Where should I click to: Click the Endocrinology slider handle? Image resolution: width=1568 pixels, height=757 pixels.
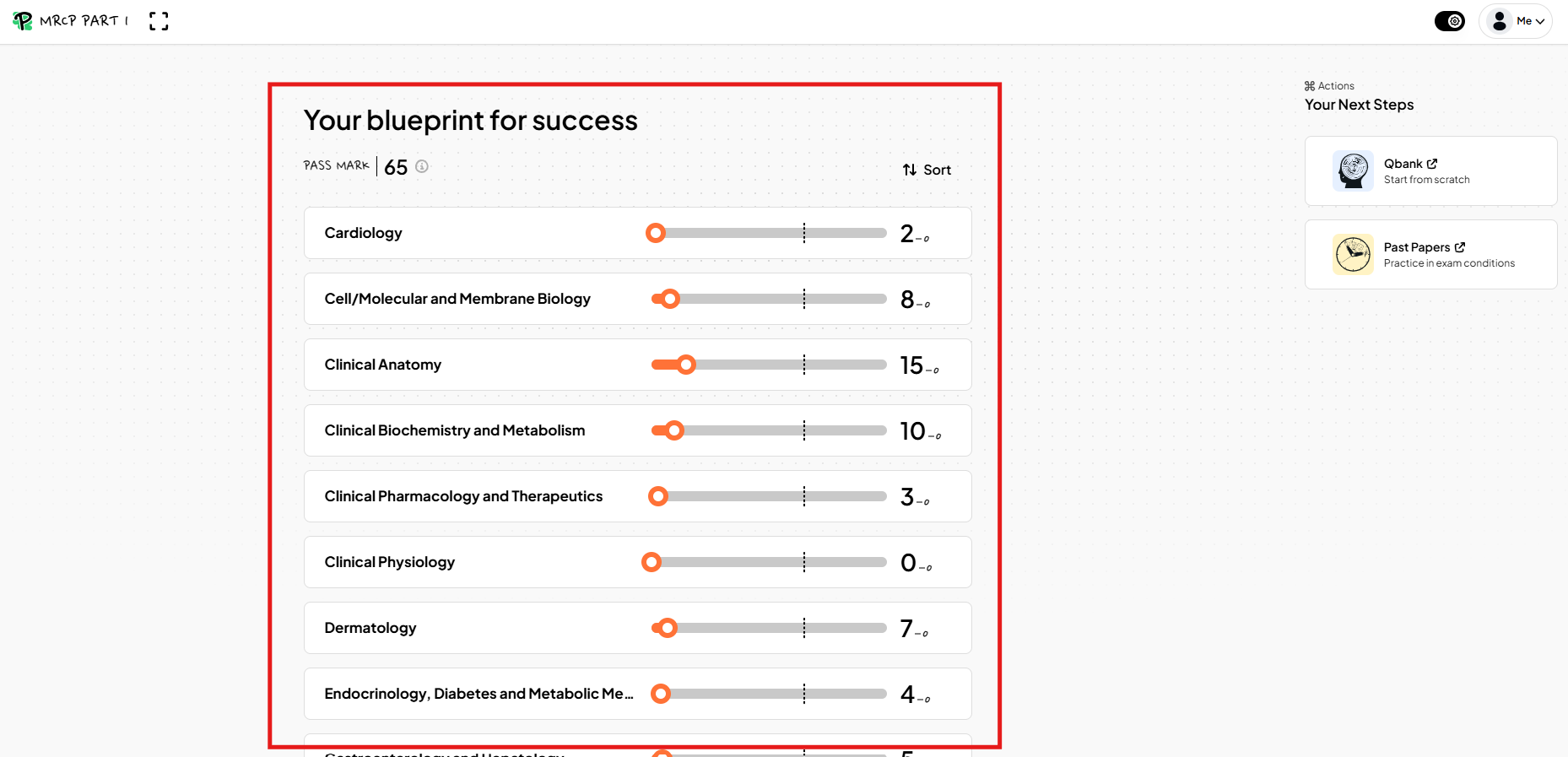[x=661, y=694]
